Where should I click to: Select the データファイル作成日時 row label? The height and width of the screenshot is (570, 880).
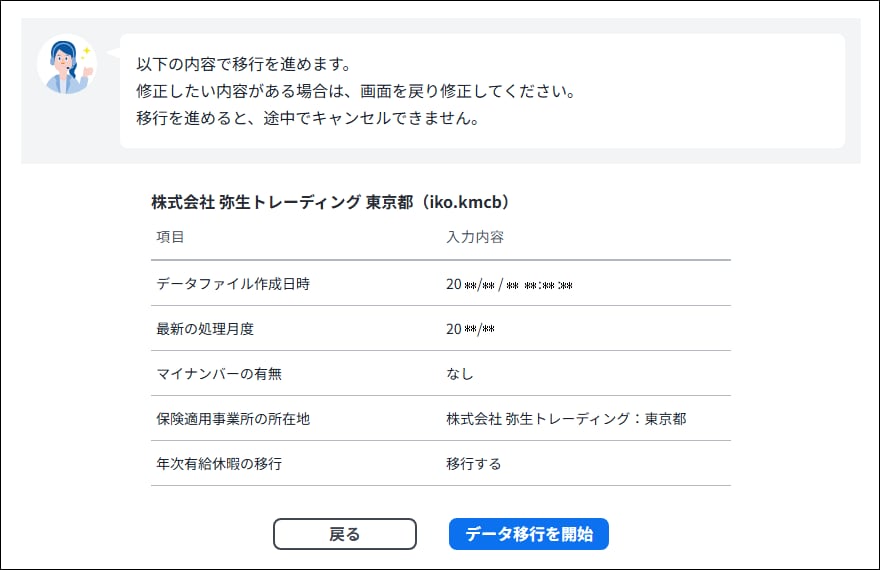(x=233, y=284)
